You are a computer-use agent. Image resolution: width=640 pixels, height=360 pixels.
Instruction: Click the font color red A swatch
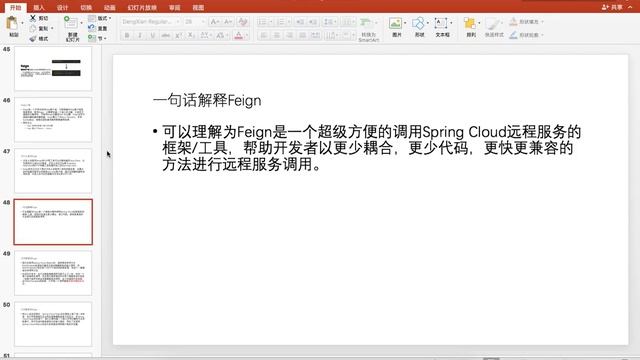239,36
